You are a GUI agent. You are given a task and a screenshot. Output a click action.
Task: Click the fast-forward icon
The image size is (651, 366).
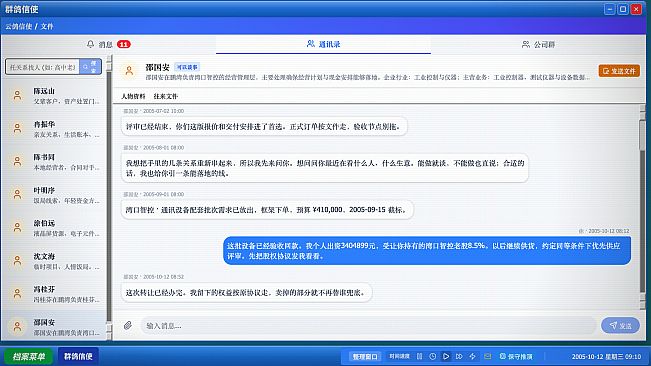459,356
